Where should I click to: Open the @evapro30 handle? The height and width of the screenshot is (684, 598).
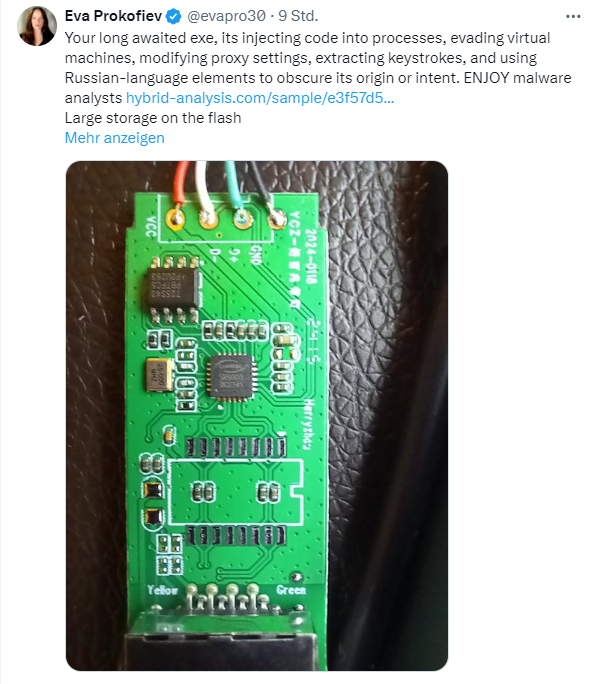[x=226, y=16]
